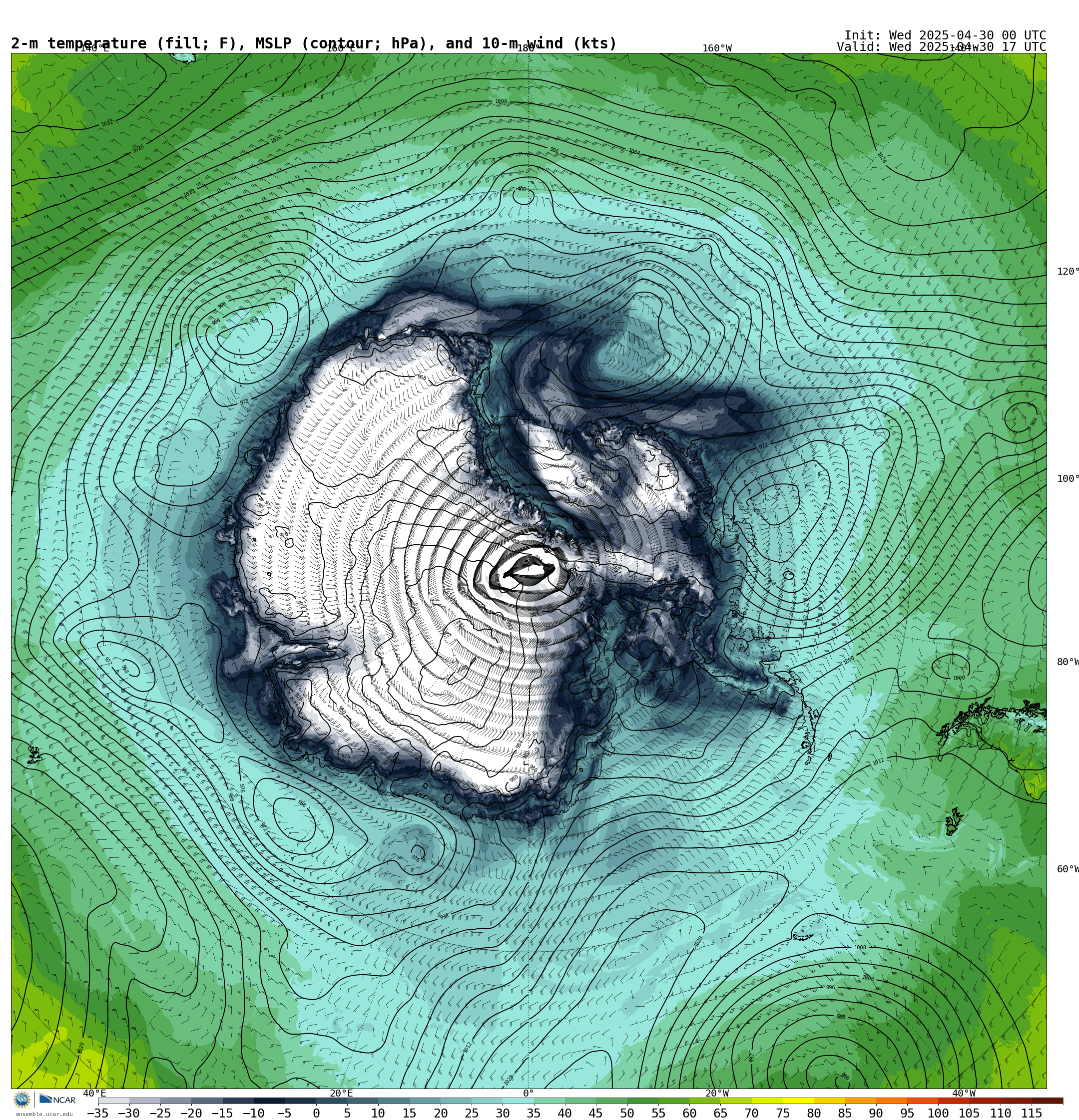Pick the darkest navy swatch, -10 to -5
This screenshot has width=1079, height=1120.
point(269,1101)
